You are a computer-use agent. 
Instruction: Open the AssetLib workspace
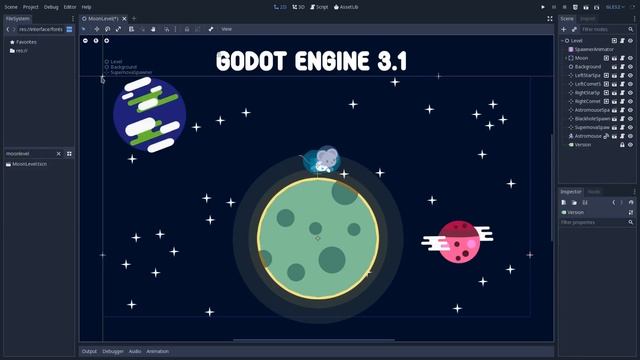346,7
